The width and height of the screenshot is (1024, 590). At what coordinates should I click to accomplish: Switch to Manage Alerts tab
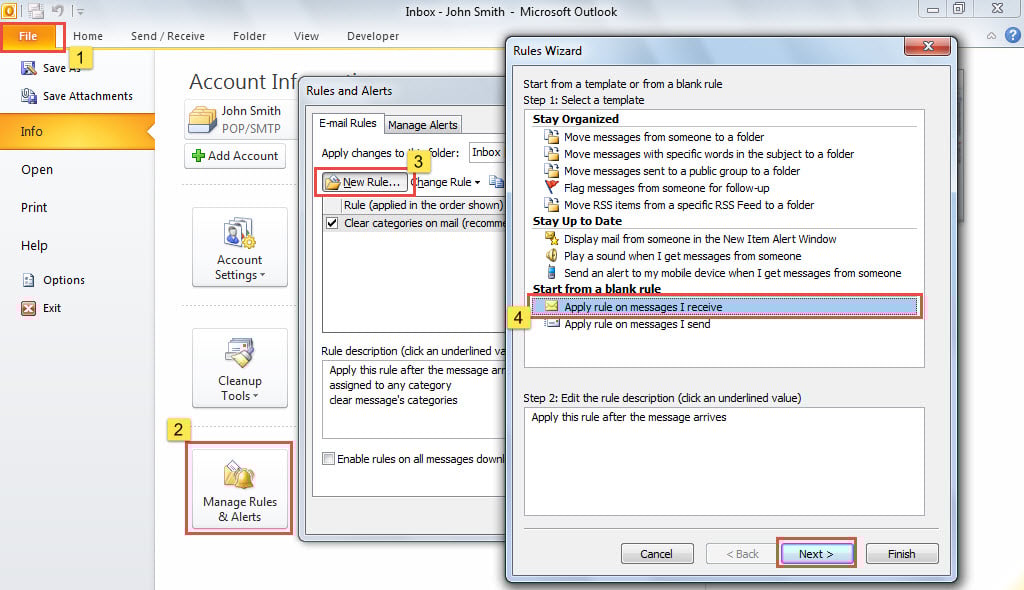(x=423, y=124)
